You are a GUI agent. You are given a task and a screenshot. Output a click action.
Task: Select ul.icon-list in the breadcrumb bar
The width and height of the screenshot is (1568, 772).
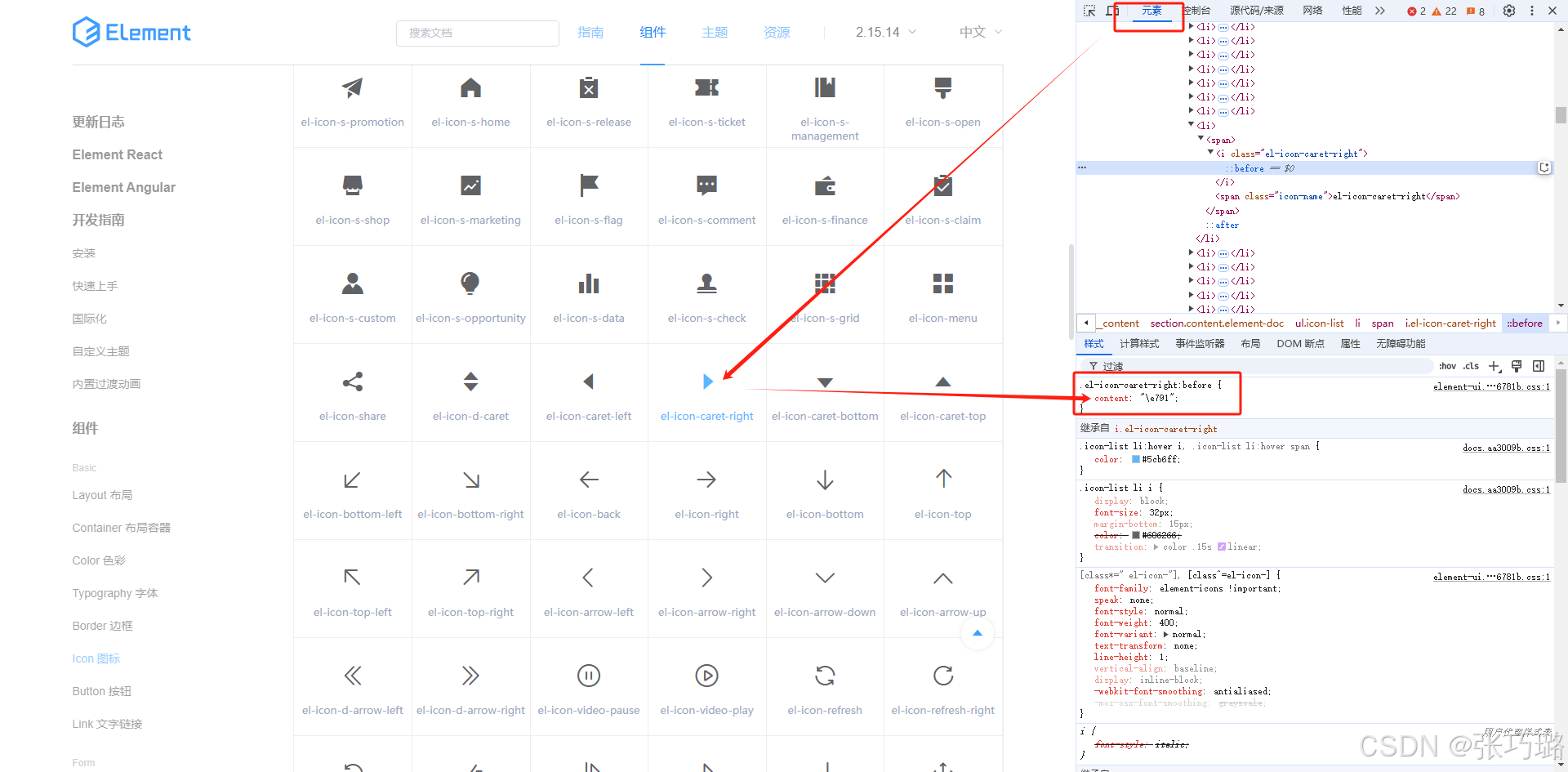coord(1319,324)
